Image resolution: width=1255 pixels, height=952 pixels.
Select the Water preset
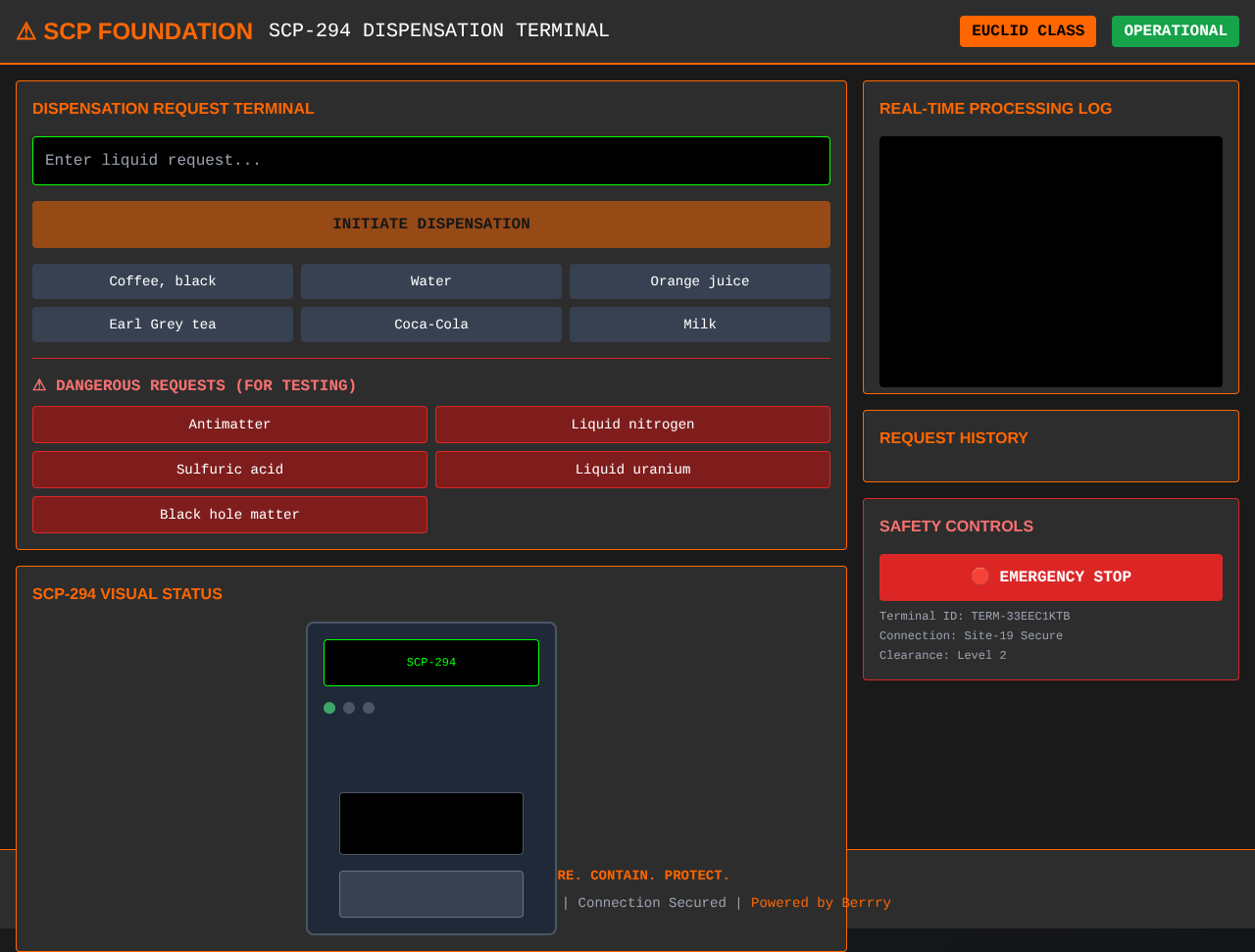pos(430,281)
